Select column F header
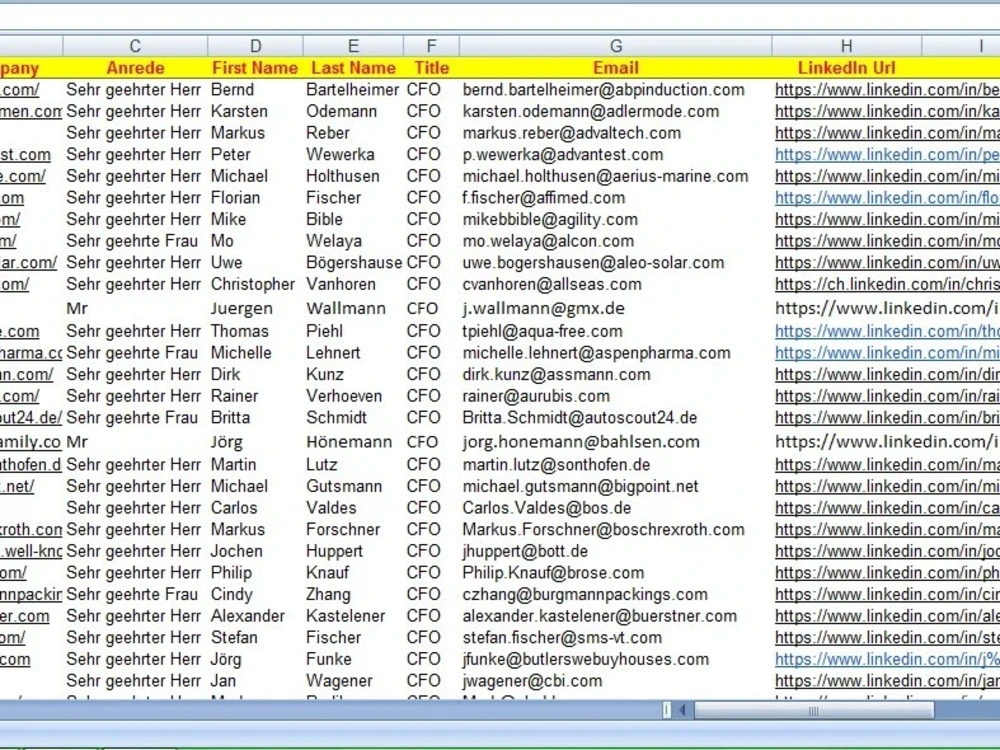This screenshot has width=1000, height=750. click(431, 46)
